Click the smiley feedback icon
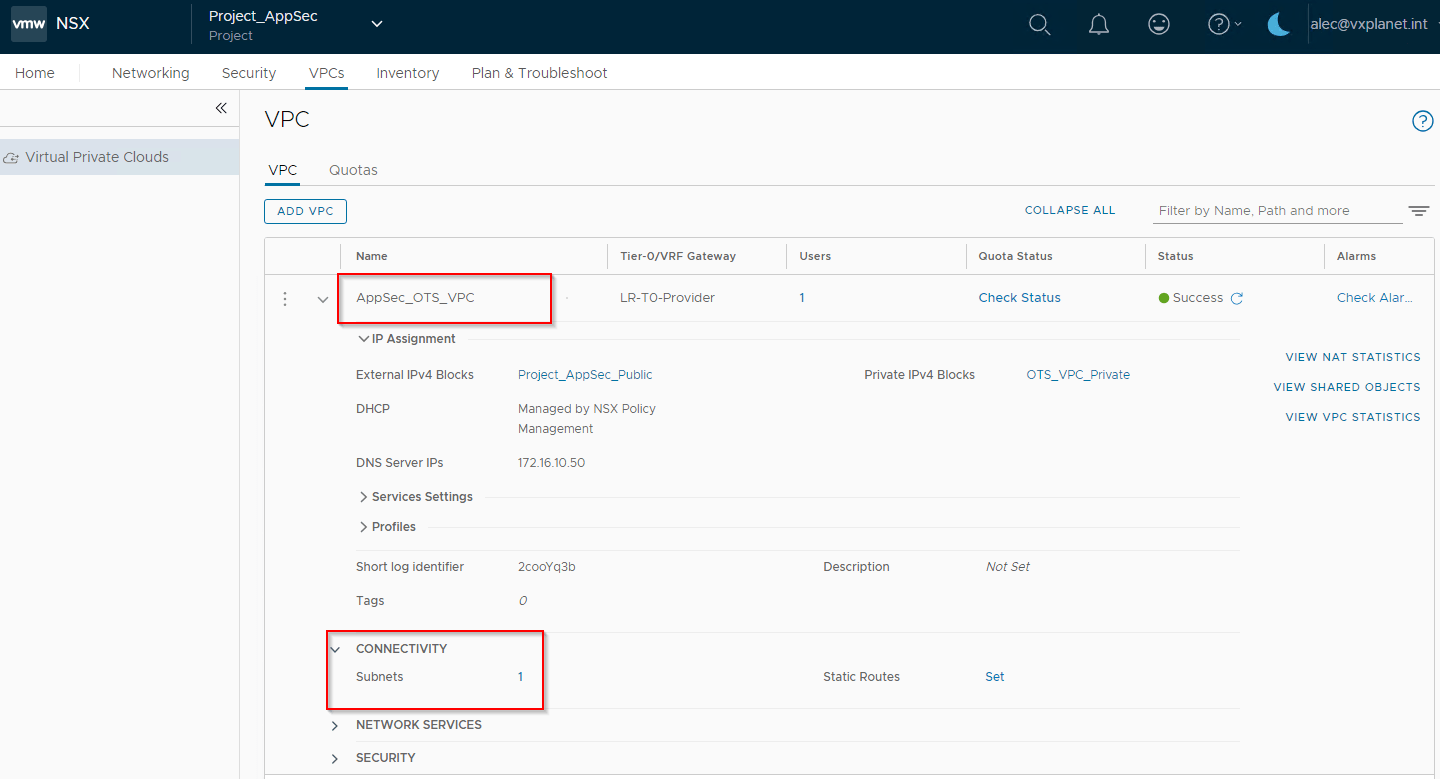 coord(1159,25)
